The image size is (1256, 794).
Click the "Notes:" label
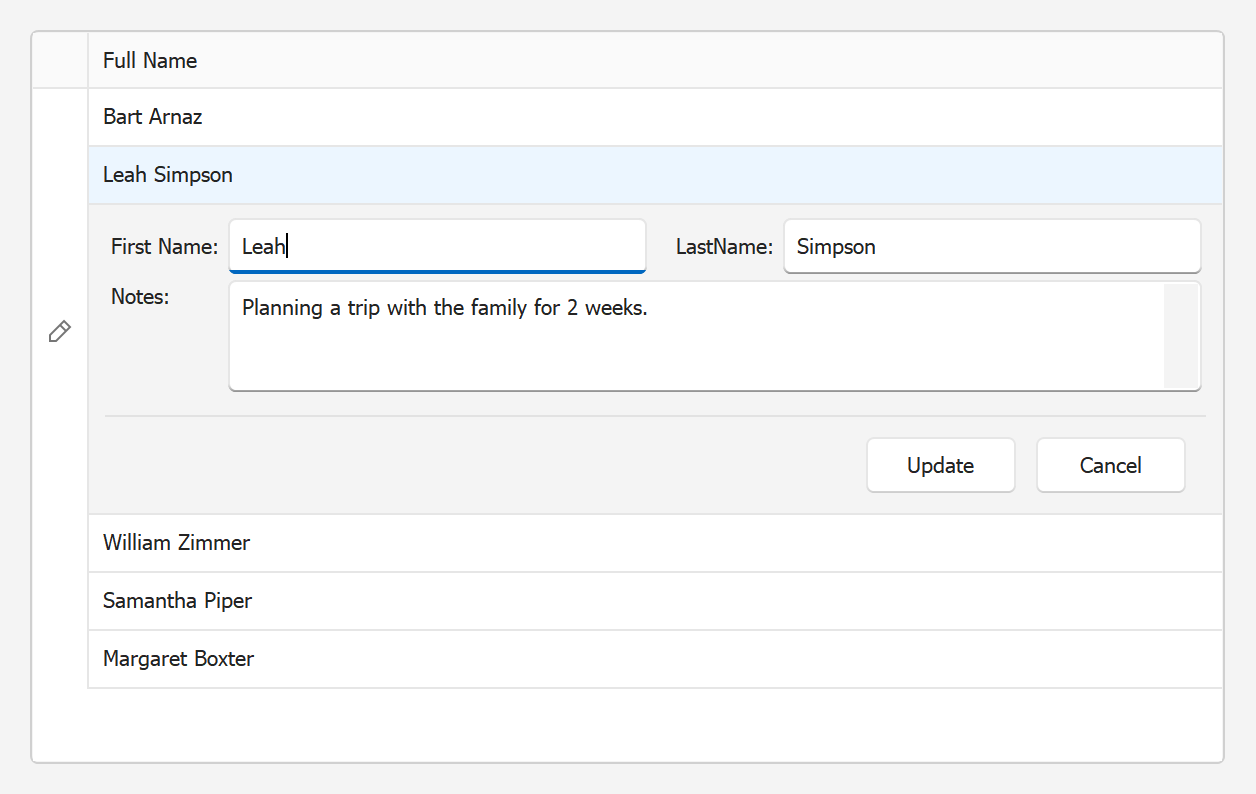tap(140, 297)
